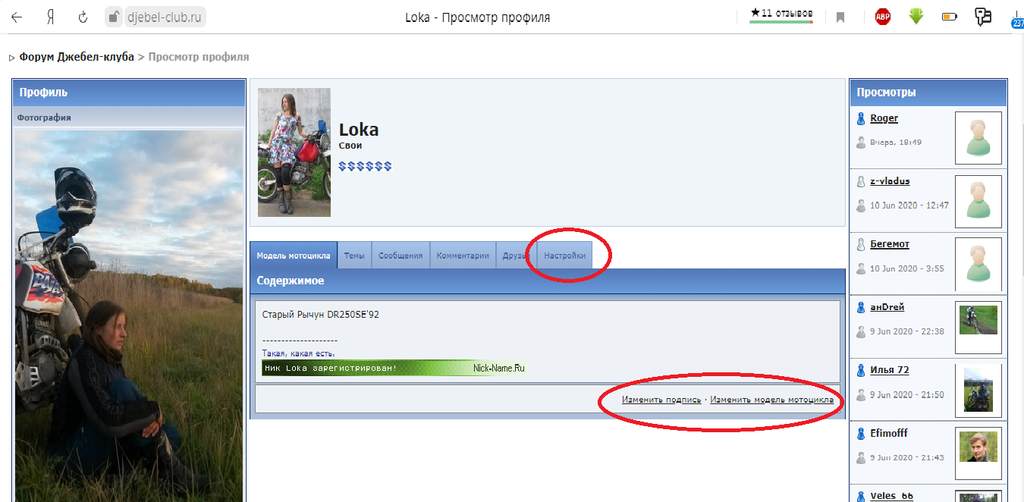Click the user status icon beside z-vladus
The width and height of the screenshot is (1024, 502).
pos(861,181)
